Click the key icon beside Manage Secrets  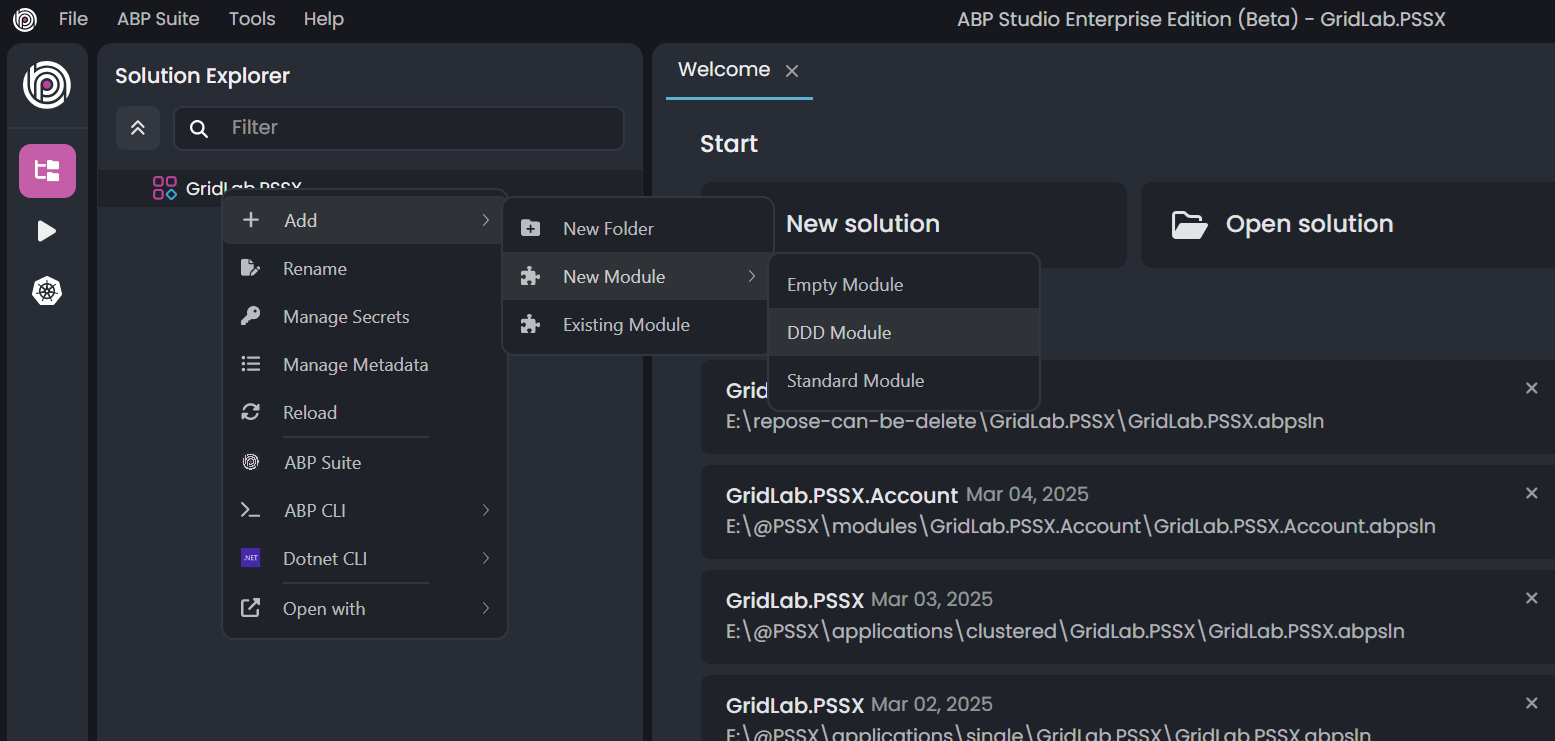click(251, 316)
